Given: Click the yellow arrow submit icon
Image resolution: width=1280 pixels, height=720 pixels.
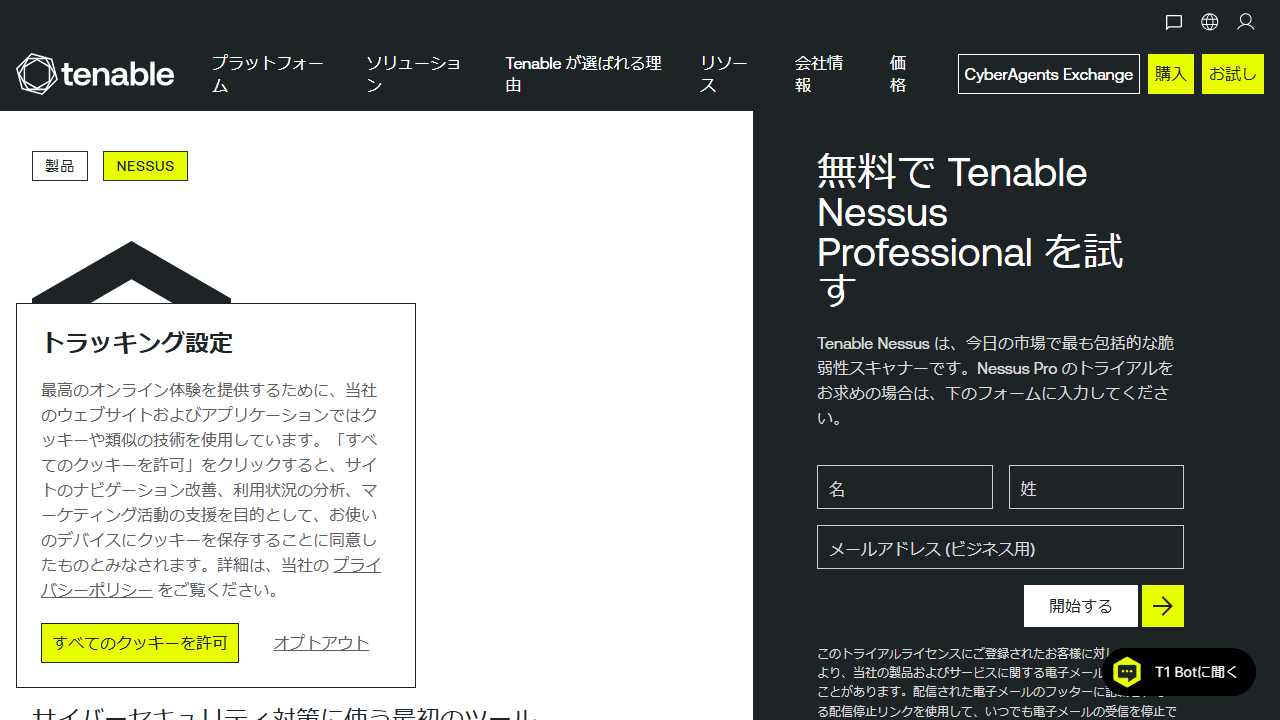Looking at the screenshot, I should pyautogui.click(x=1163, y=606).
